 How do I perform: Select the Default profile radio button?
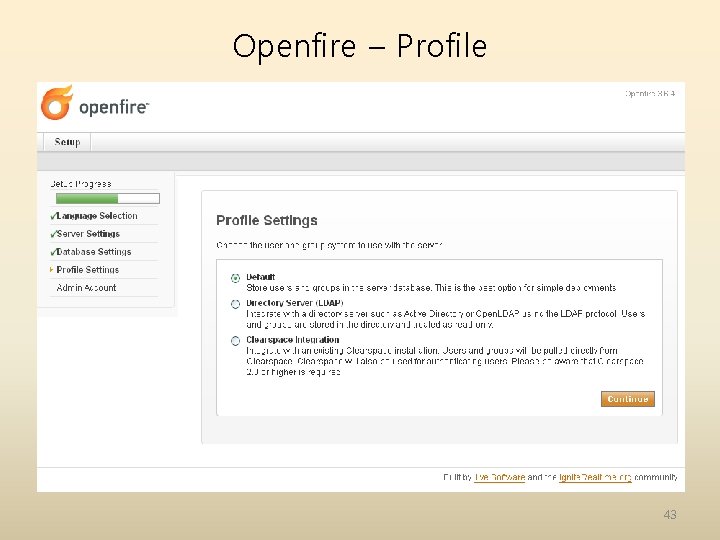(235, 278)
